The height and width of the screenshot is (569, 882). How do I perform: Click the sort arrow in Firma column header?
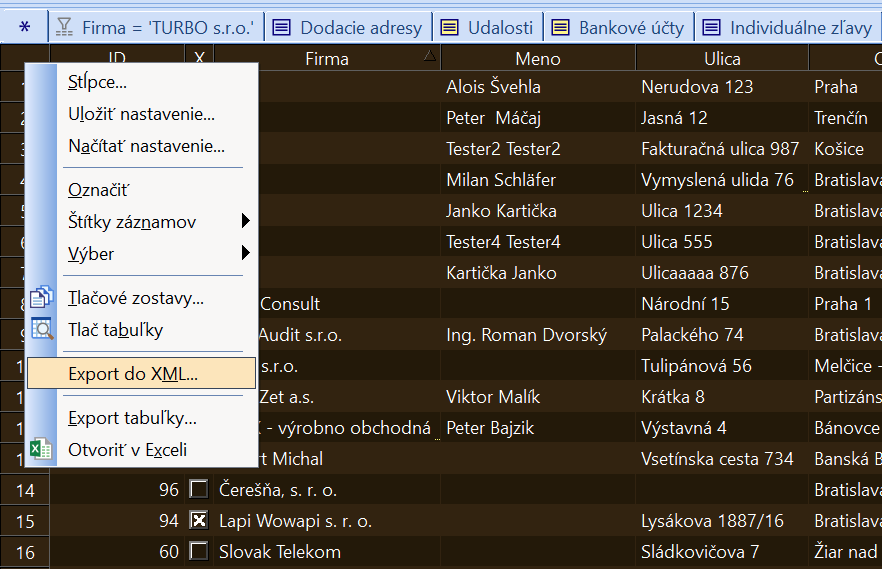430,56
